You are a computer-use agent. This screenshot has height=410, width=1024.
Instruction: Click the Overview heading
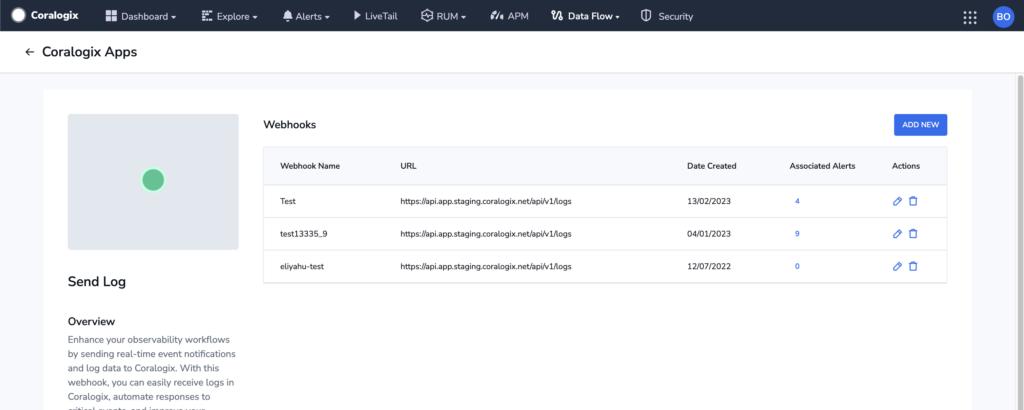point(91,322)
